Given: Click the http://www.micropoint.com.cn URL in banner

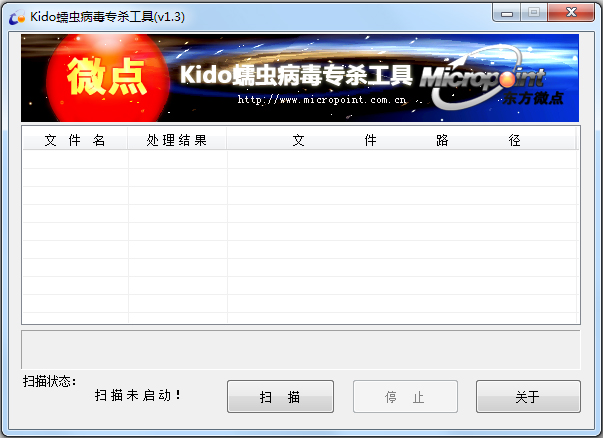Looking at the screenshot, I should coord(321,100).
